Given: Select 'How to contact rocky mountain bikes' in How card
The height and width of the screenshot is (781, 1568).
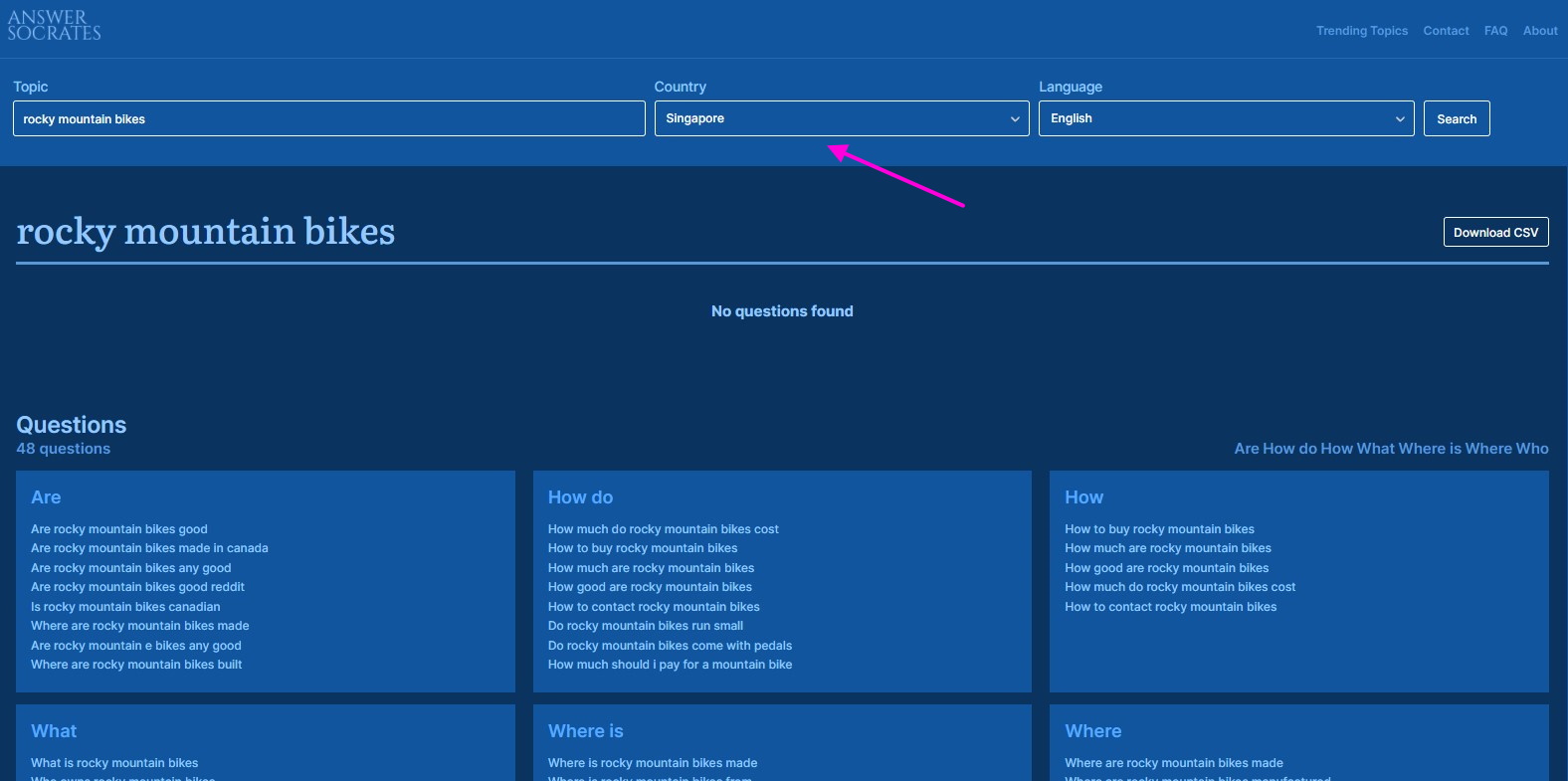Looking at the screenshot, I should pos(1170,607).
